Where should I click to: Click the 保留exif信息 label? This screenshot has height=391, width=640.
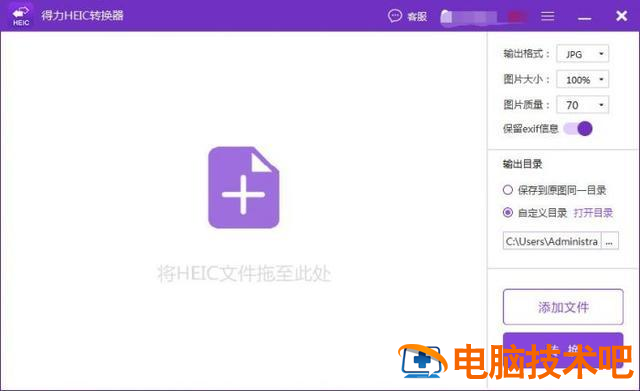click(x=530, y=129)
